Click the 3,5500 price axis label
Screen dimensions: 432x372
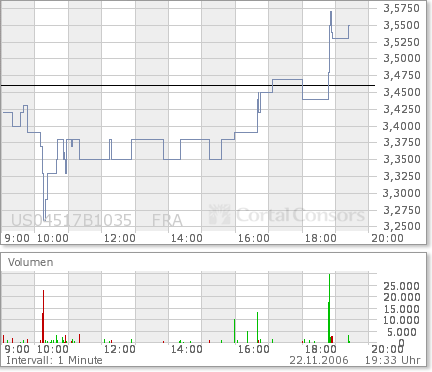click(402, 25)
